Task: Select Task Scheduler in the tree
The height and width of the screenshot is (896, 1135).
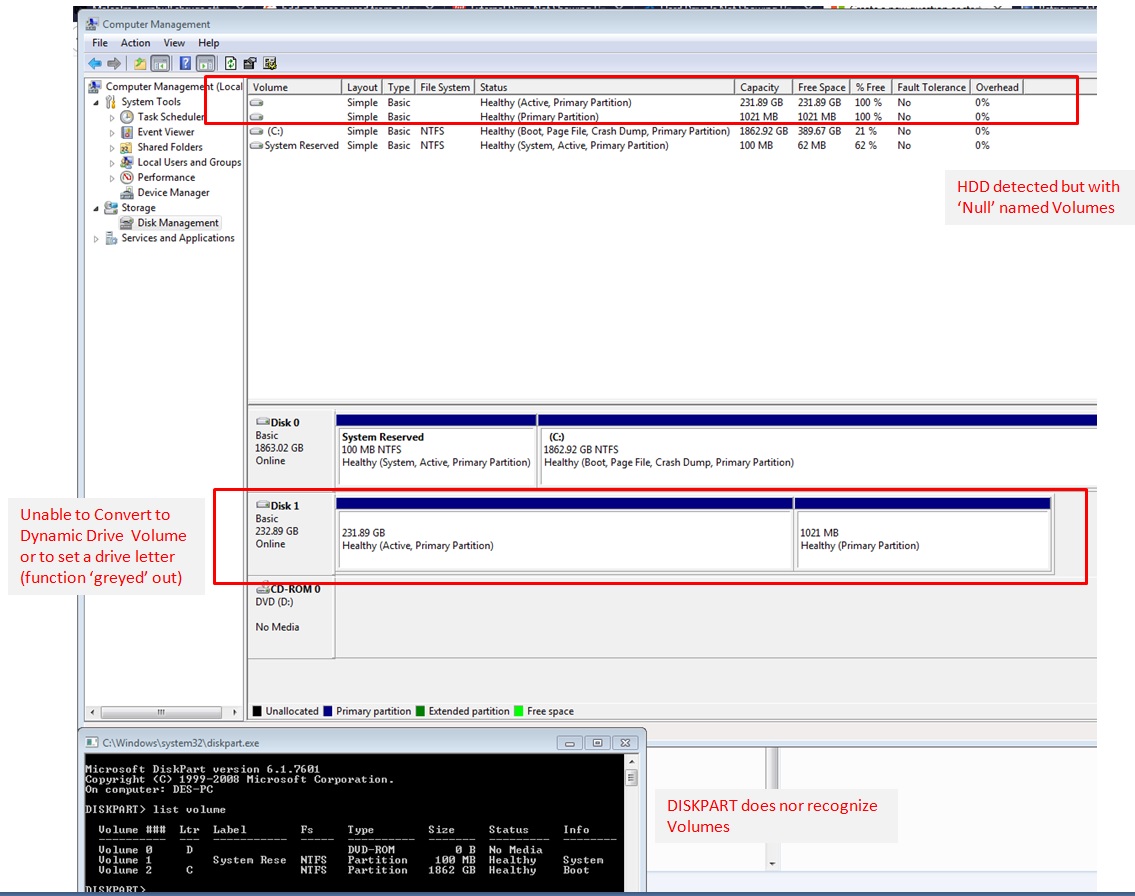Action: [171, 117]
